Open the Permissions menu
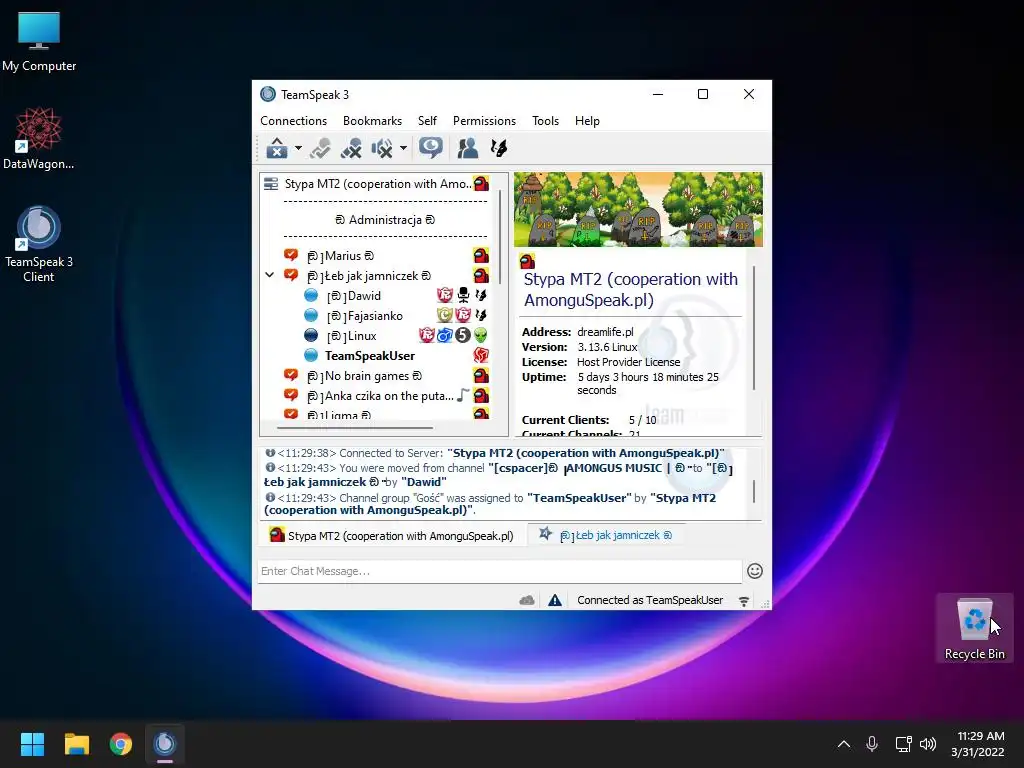This screenshot has height=768, width=1024. [x=484, y=121]
